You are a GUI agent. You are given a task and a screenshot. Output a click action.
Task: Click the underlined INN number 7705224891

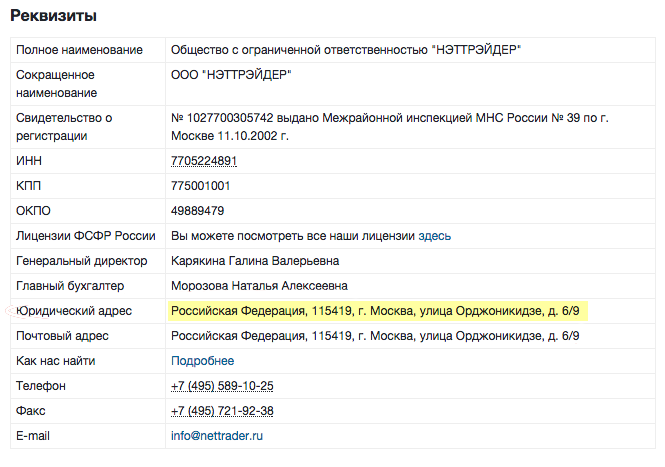coord(204,161)
